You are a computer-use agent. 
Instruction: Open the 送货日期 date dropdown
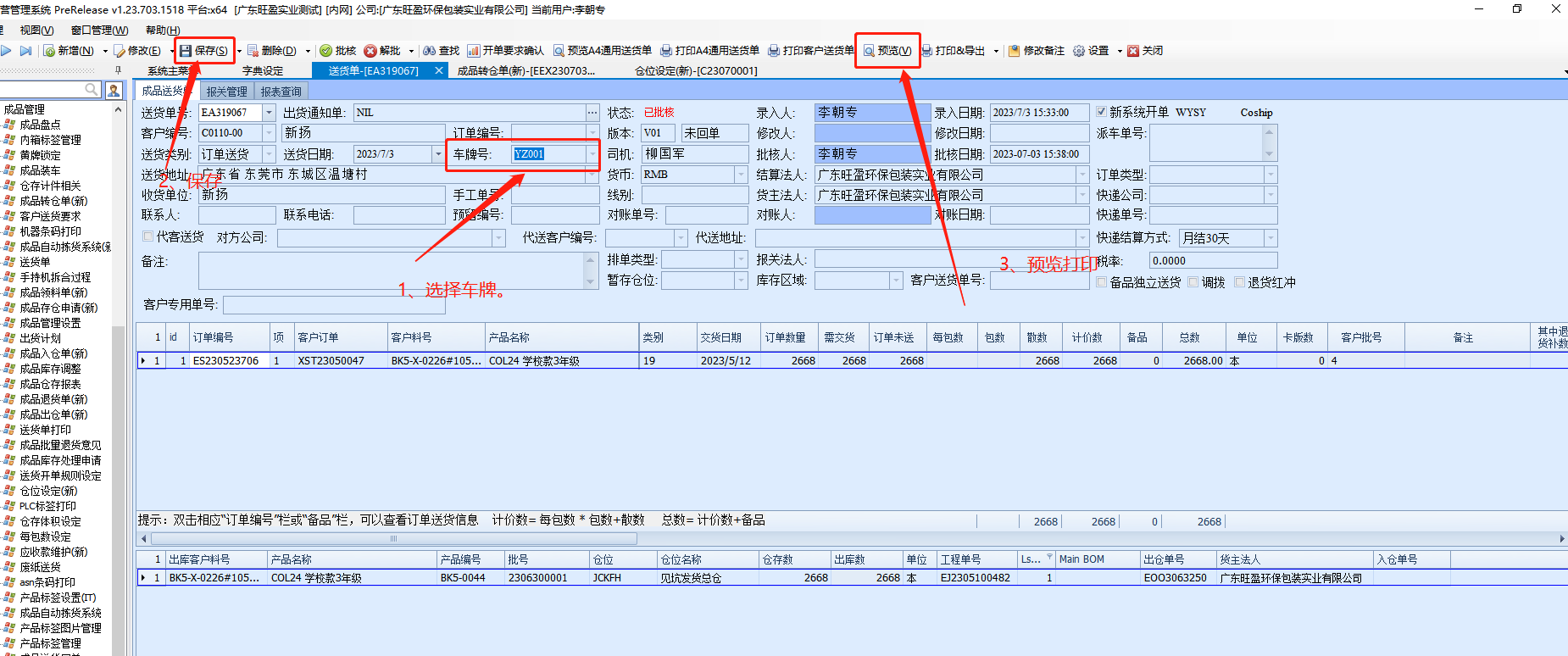(x=438, y=154)
